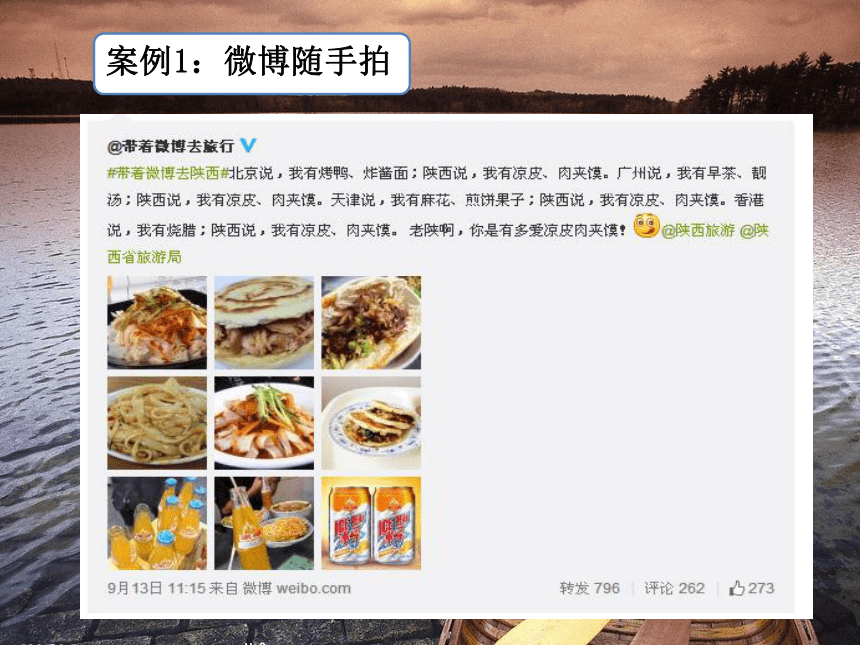Open the red chili liangpi photo
Screen dimensions: 860x645
(x=157, y=322)
